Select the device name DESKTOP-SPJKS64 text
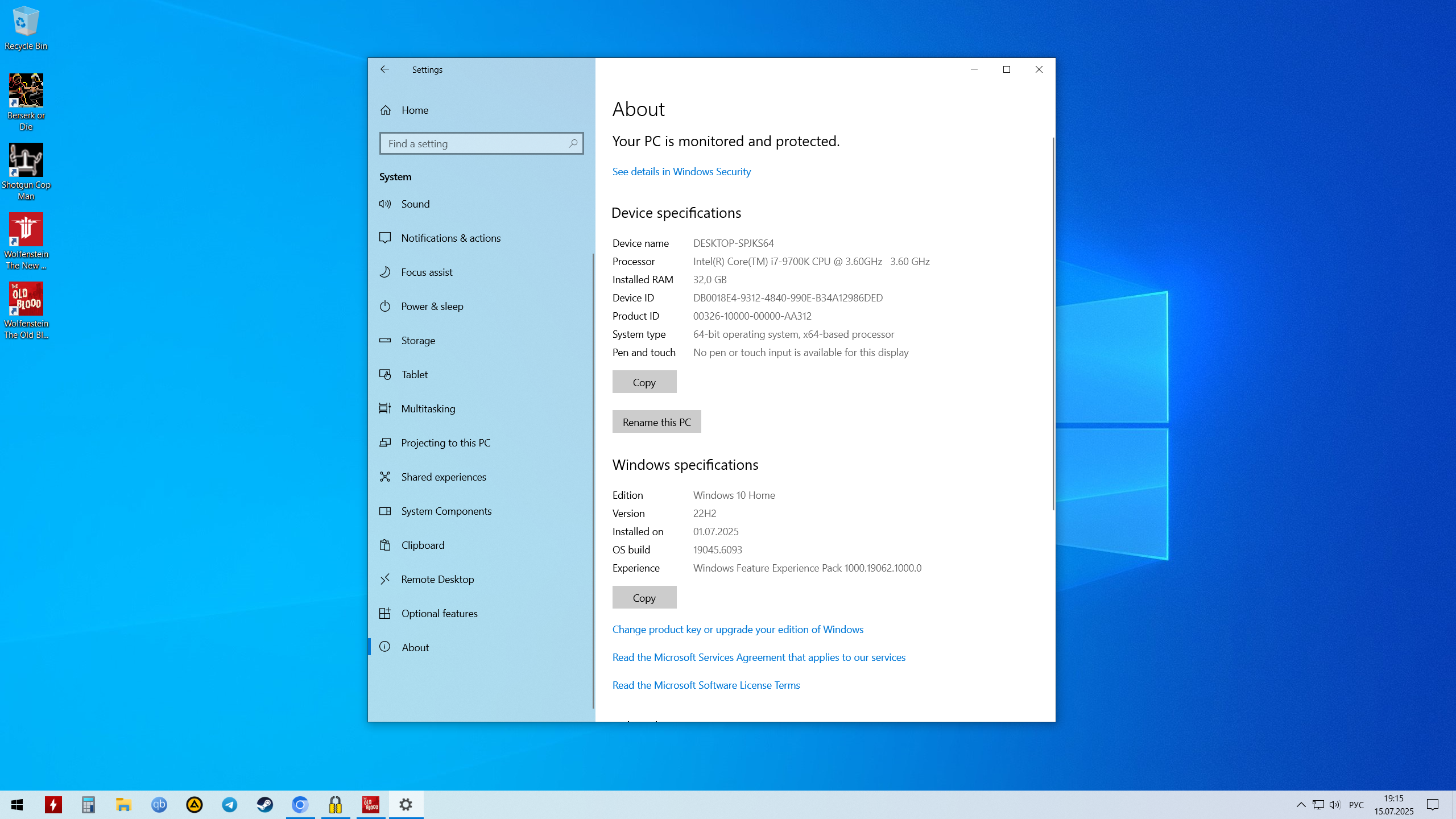Viewport: 1456px width, 819px height. (733, 243)
